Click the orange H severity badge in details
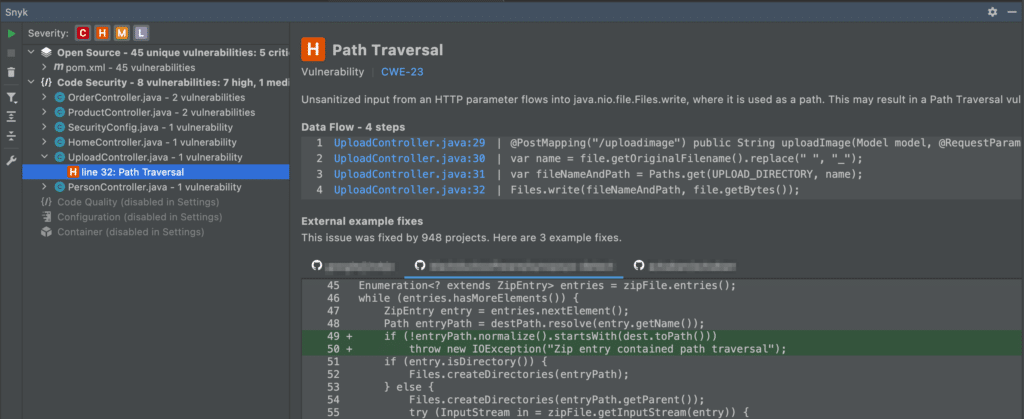Viewport: 1024px width, 419px height. pos(313,50)
